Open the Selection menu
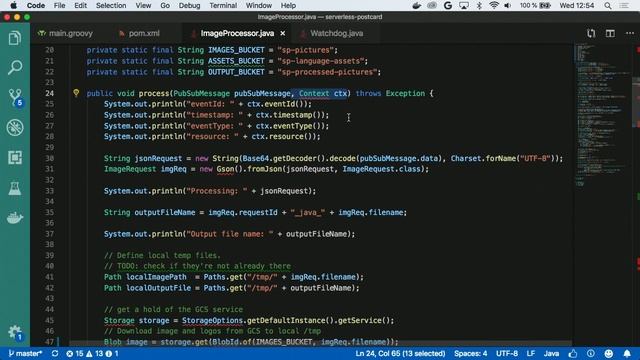This screenshot has height=360, width=640. [x=111, y=5]
